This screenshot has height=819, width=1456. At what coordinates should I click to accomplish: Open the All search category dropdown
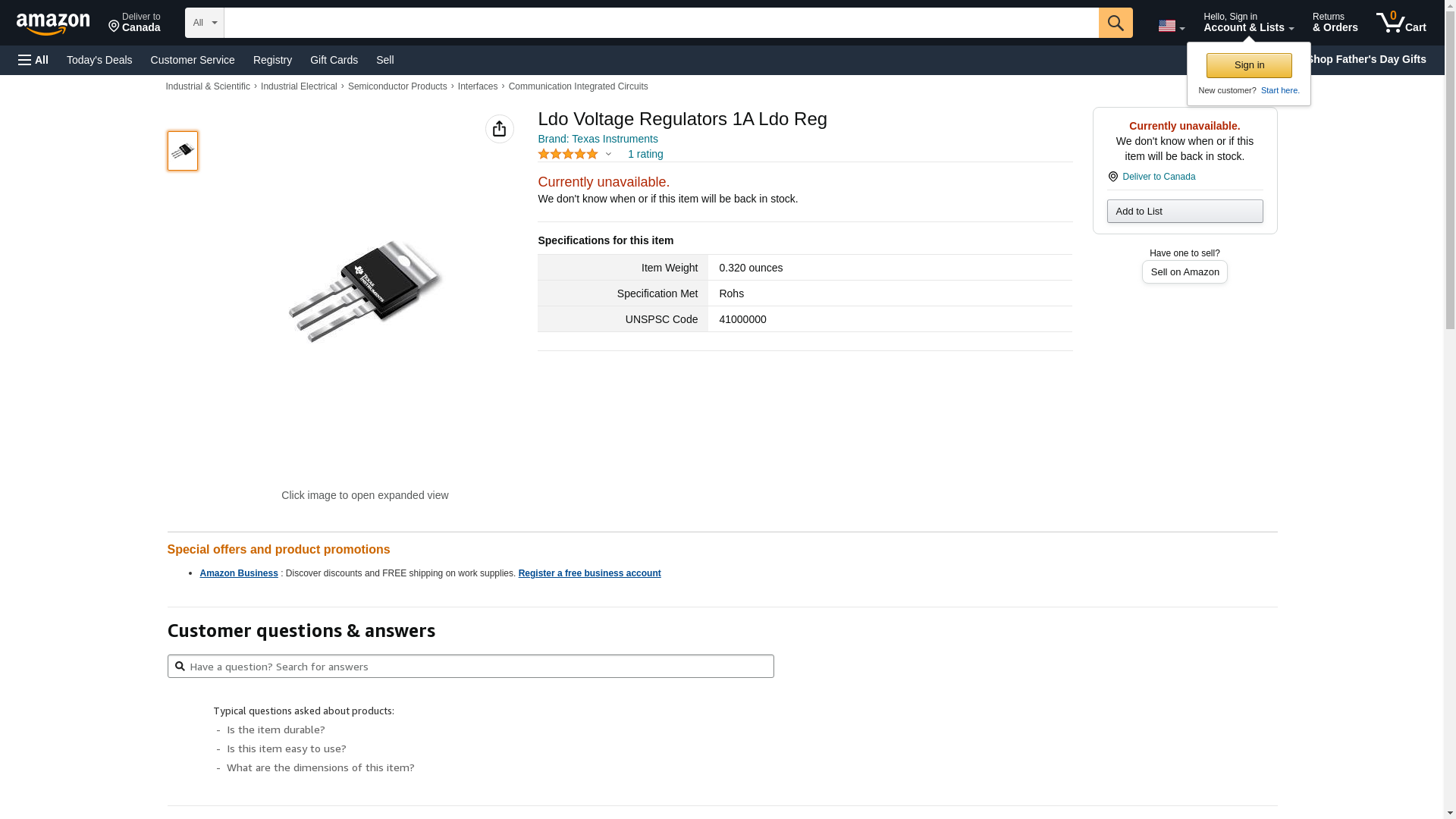tap(204, 23)
